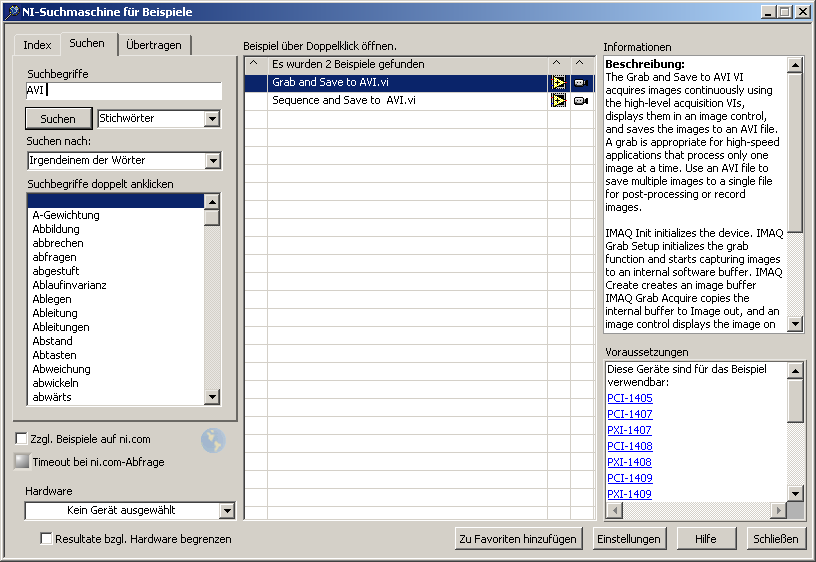Screen dimensions: 816x562
Task: Click the globe icon beside ni.com option
Action: tap(213, 441)
